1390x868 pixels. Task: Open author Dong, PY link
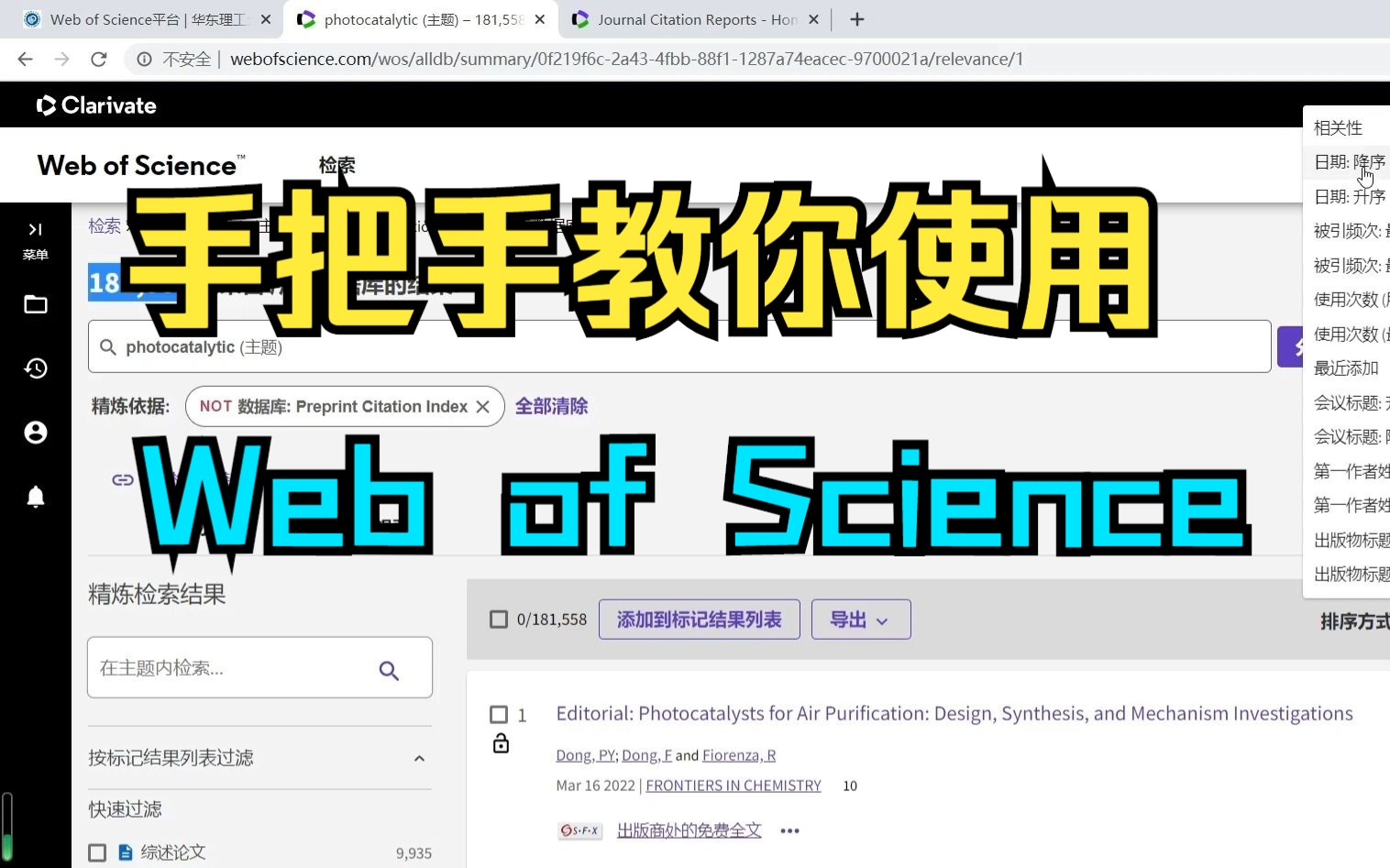(586, 755)
